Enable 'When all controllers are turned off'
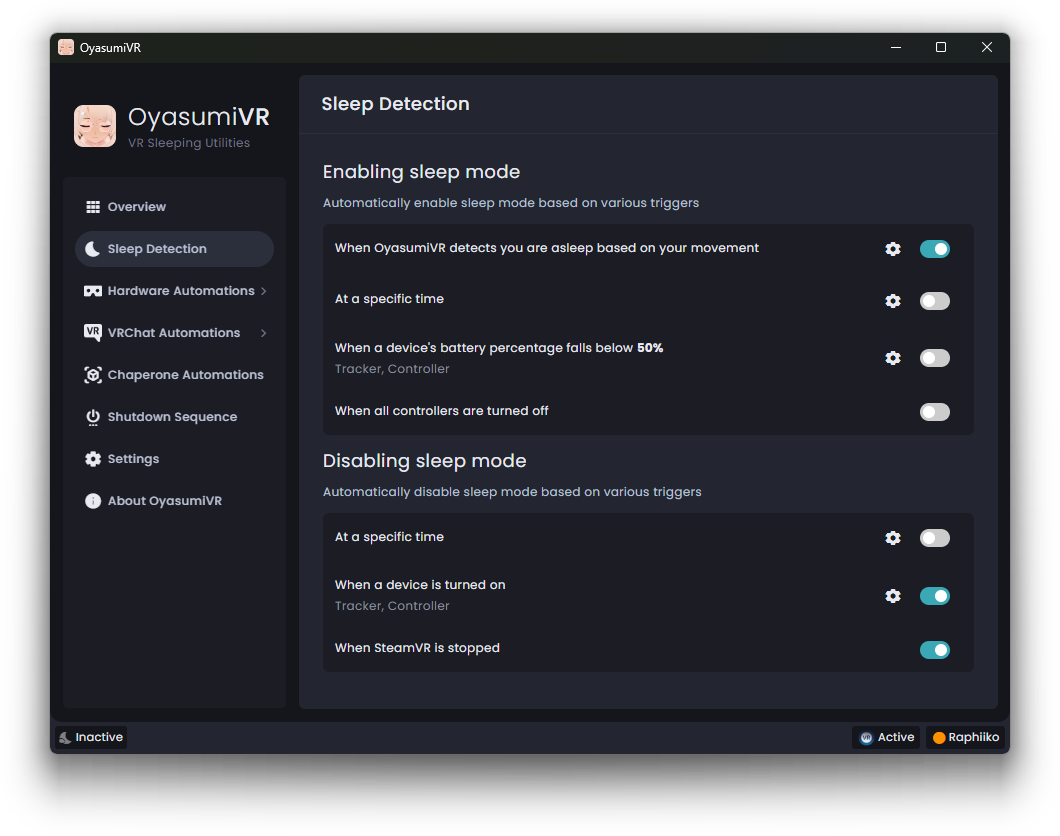The width and height of the screenshot is (1060, 836). click(x=935, y=412)
